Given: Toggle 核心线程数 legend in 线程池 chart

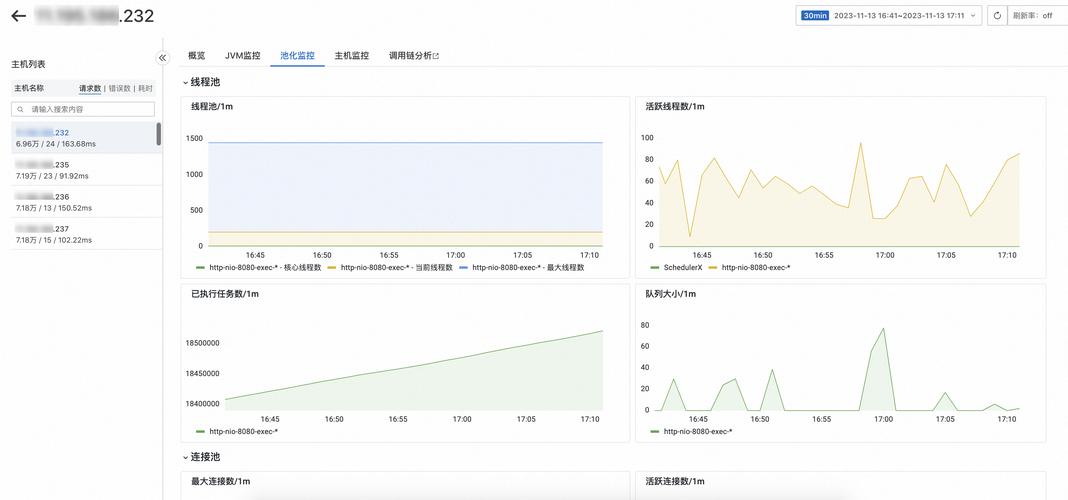Looking at the screenshot, I should pos(258,268).
